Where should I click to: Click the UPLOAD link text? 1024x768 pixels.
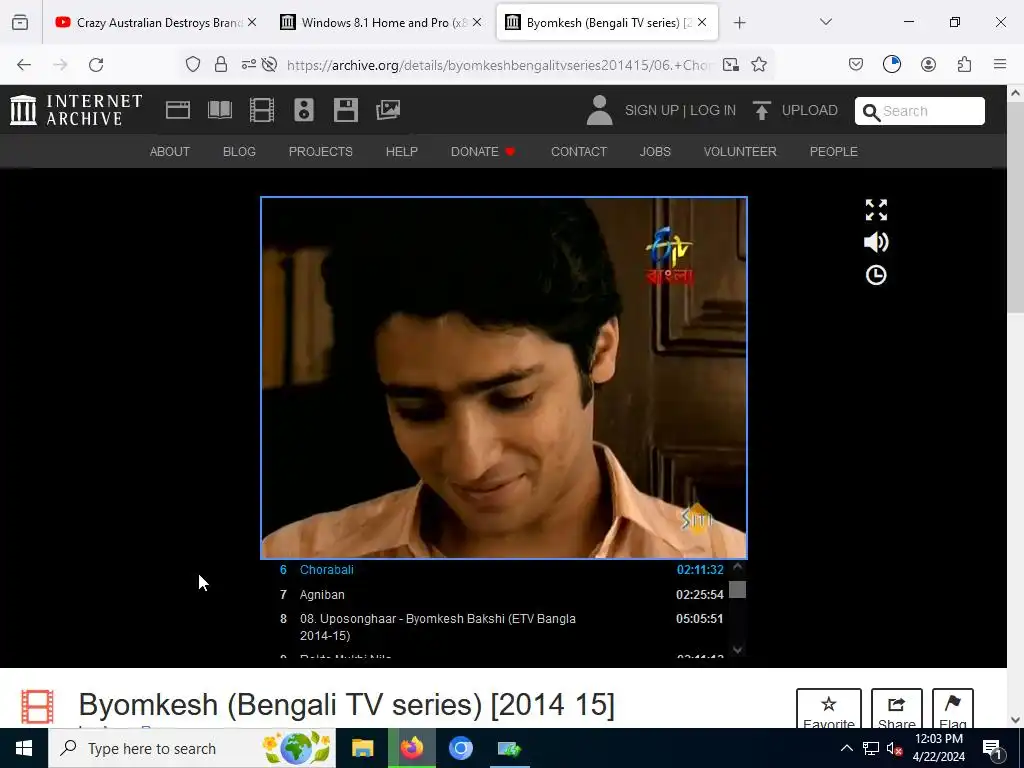[x=809, y=110]
